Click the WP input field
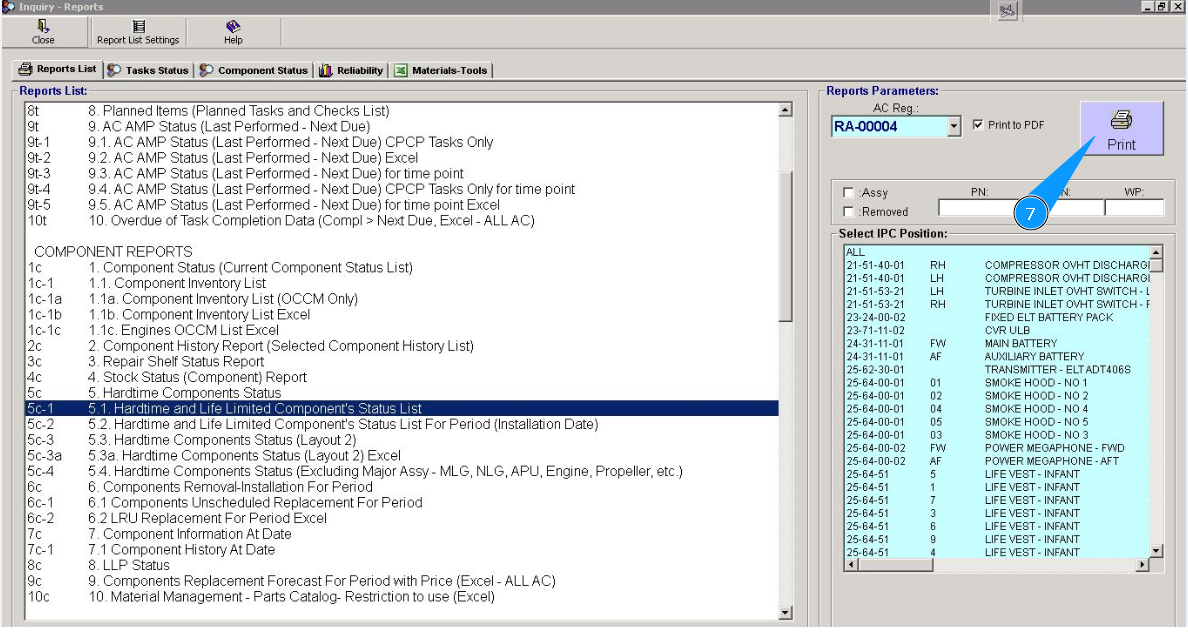This screenshot has height=633, width=1188. pyautogui.click(x=1133, y=208)
